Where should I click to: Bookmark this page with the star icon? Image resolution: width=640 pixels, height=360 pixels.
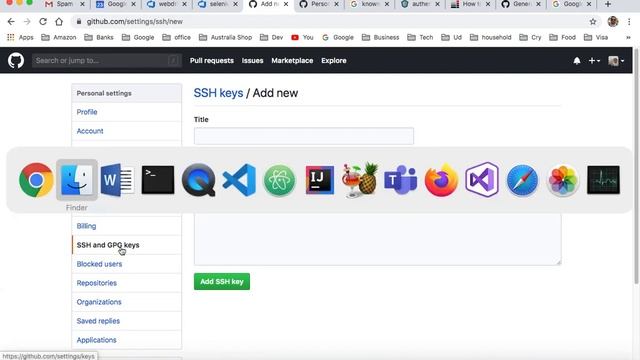593,22
